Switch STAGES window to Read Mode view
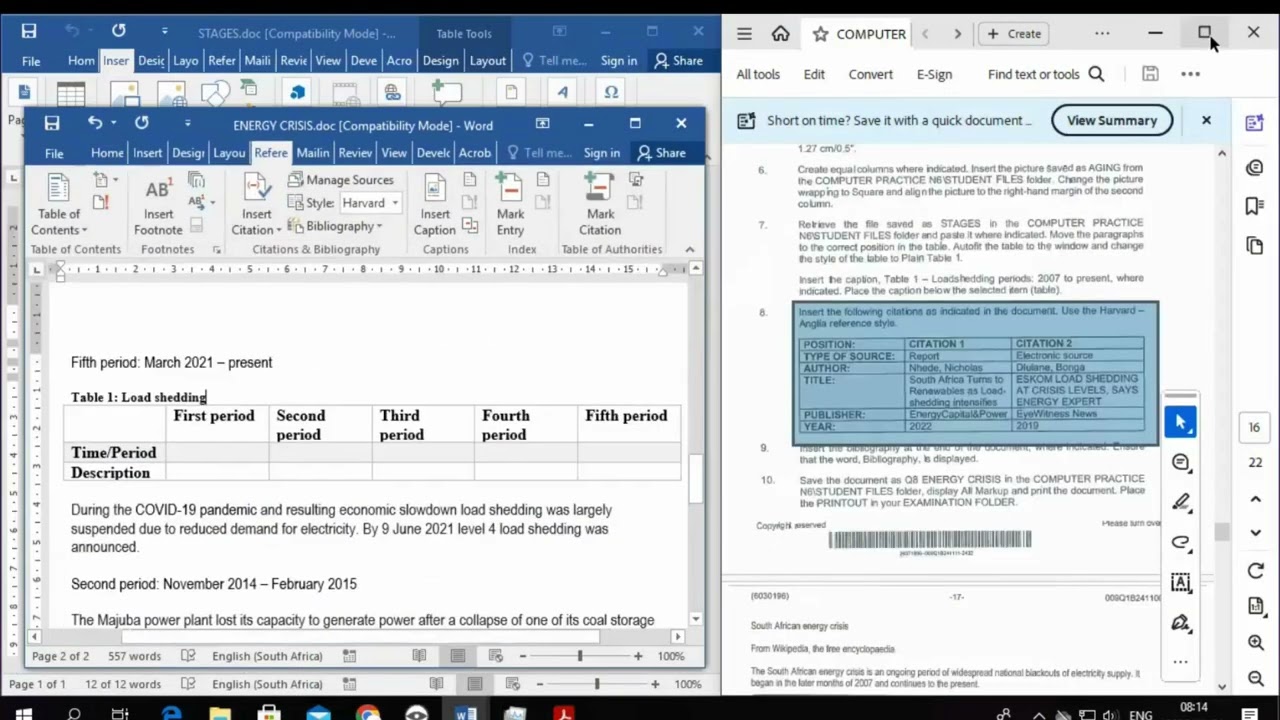Image resolution: width=1280 pixels, height=720 pixels. [x=437, y=684]
